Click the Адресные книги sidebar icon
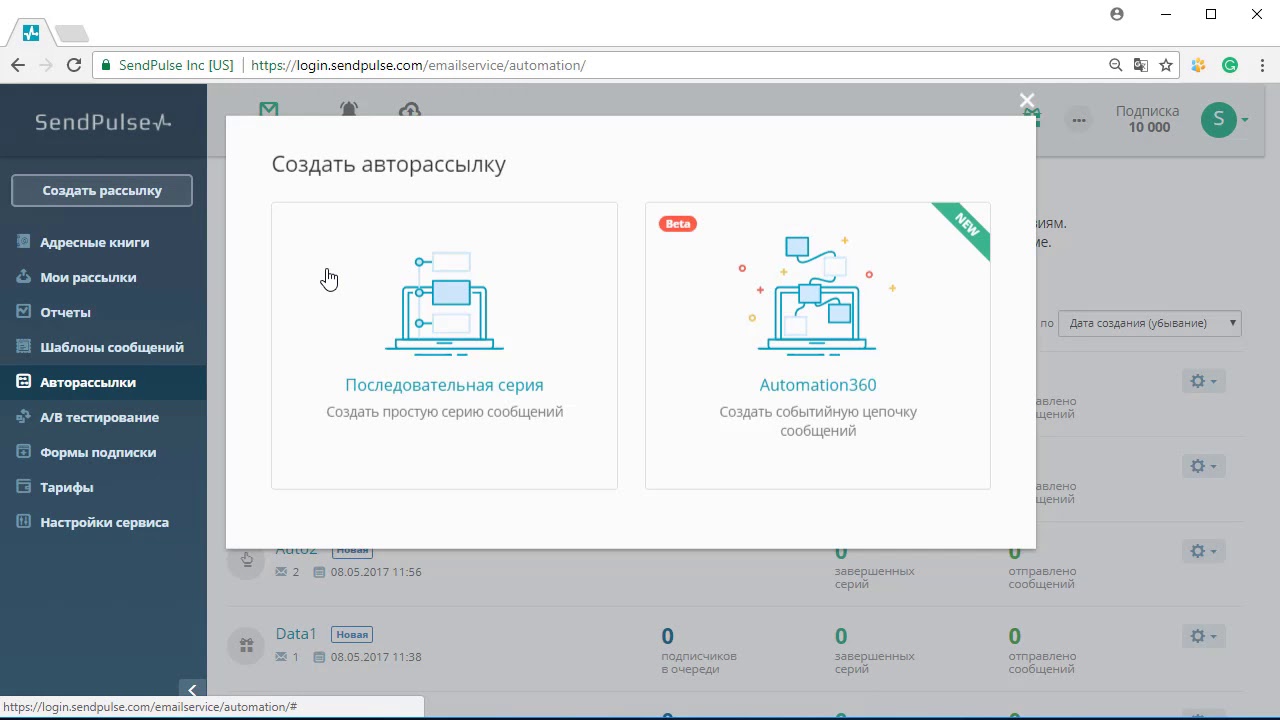 (x=23, y=242)
